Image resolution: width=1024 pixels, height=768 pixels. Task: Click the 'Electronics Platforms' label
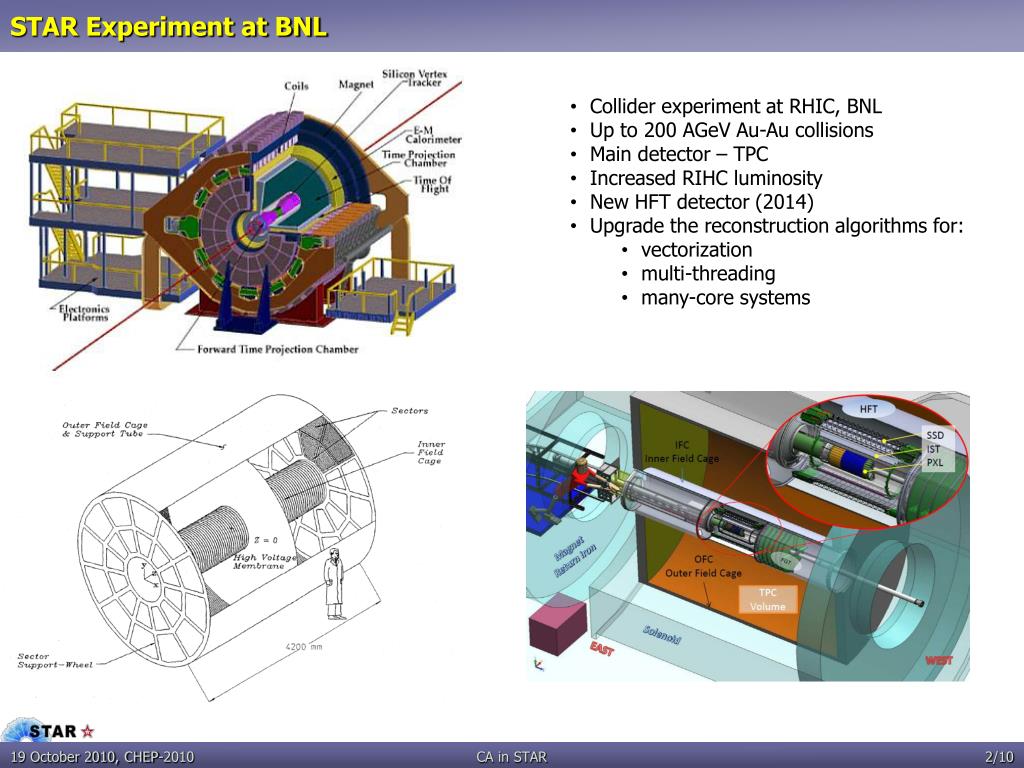tap(84, 313)
